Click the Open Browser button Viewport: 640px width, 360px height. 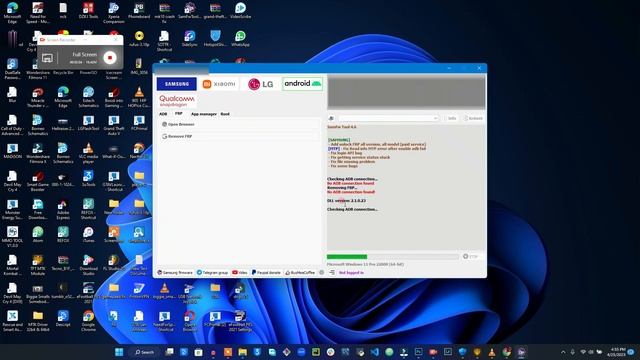click(x=239, y=124)
